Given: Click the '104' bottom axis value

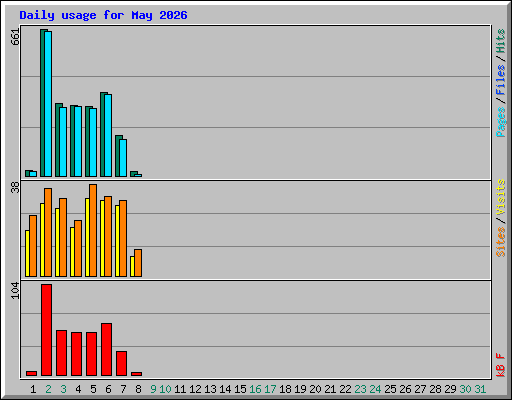Looking at the screenshot, I should click(x=15, y=290).
